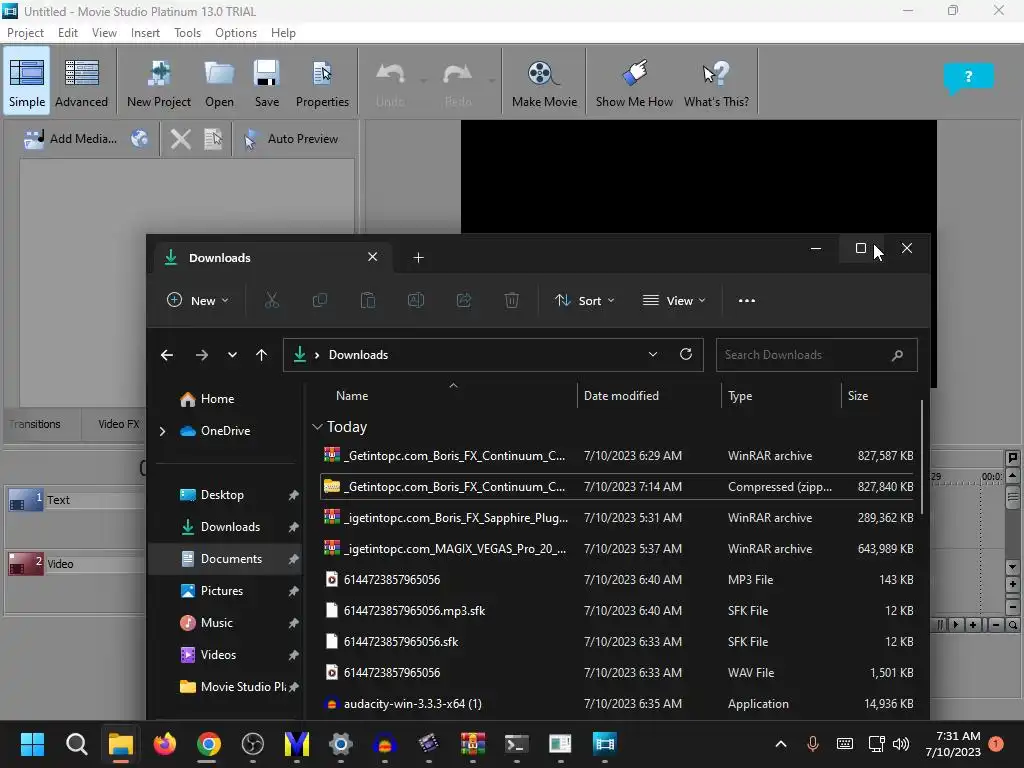Select Documents in navigation pane
The width and height of the screenshot is (1024, 768).
coord(224,559)
